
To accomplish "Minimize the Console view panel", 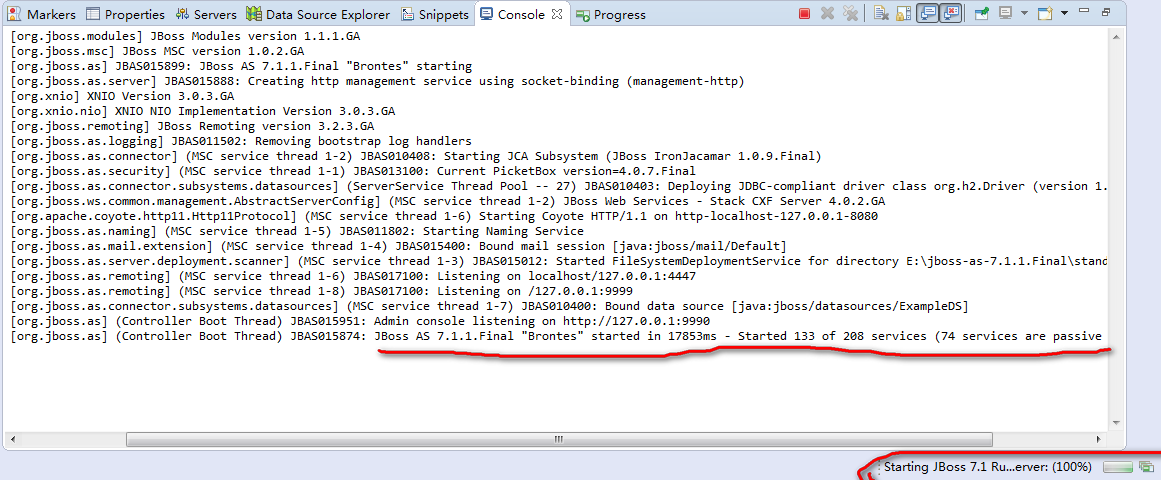I will click(x=1084, y=12).
